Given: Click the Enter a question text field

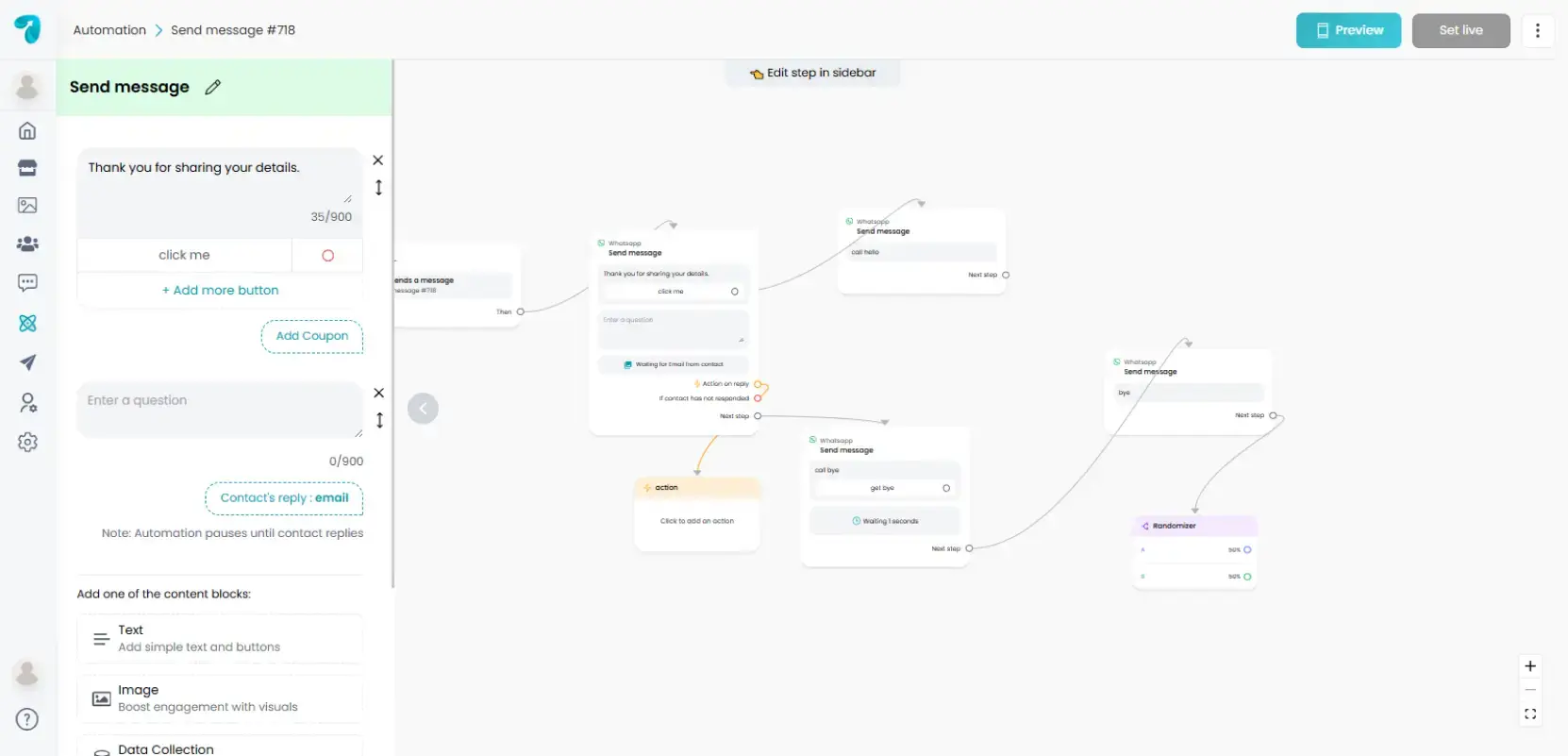Looking at the screenshot, I should [x=219, y=409].
